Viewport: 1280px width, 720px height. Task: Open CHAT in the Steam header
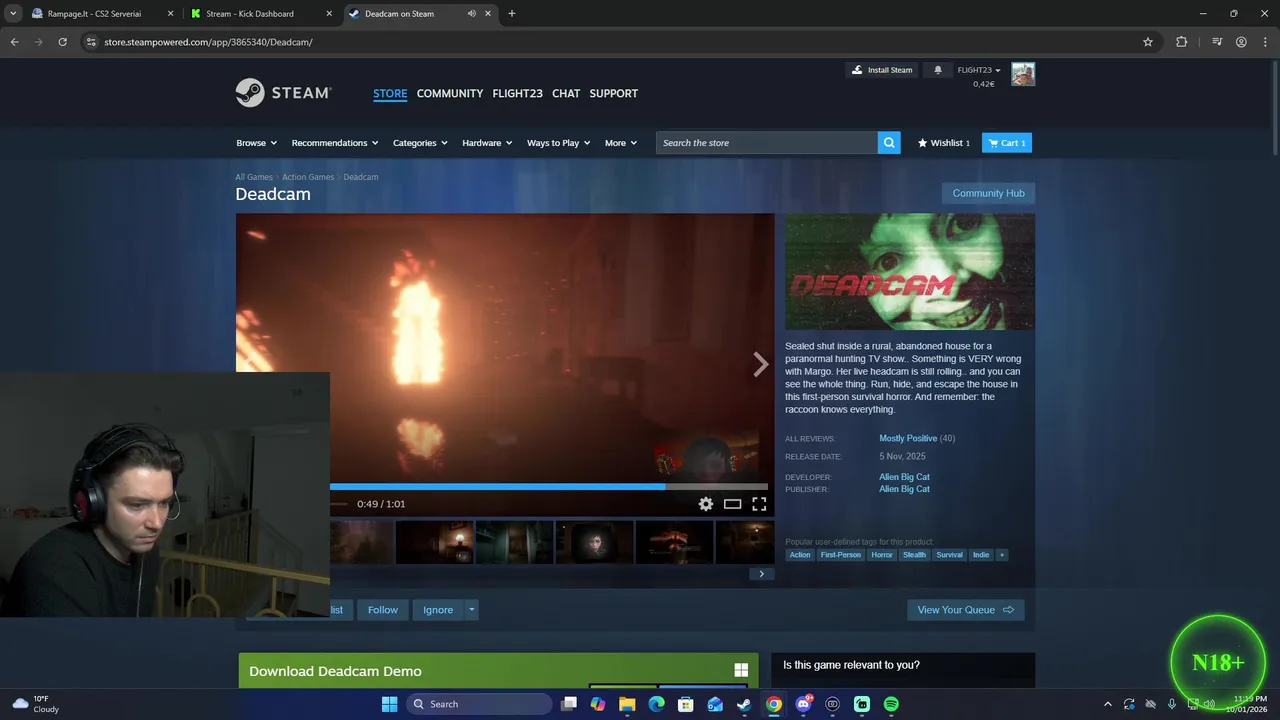566,93
